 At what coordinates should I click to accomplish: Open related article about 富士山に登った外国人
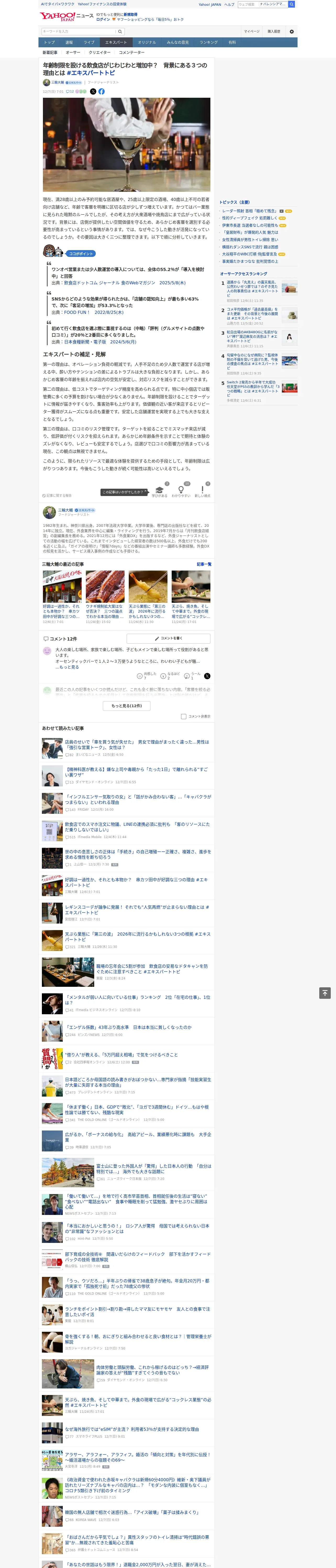coord(154,1169)
